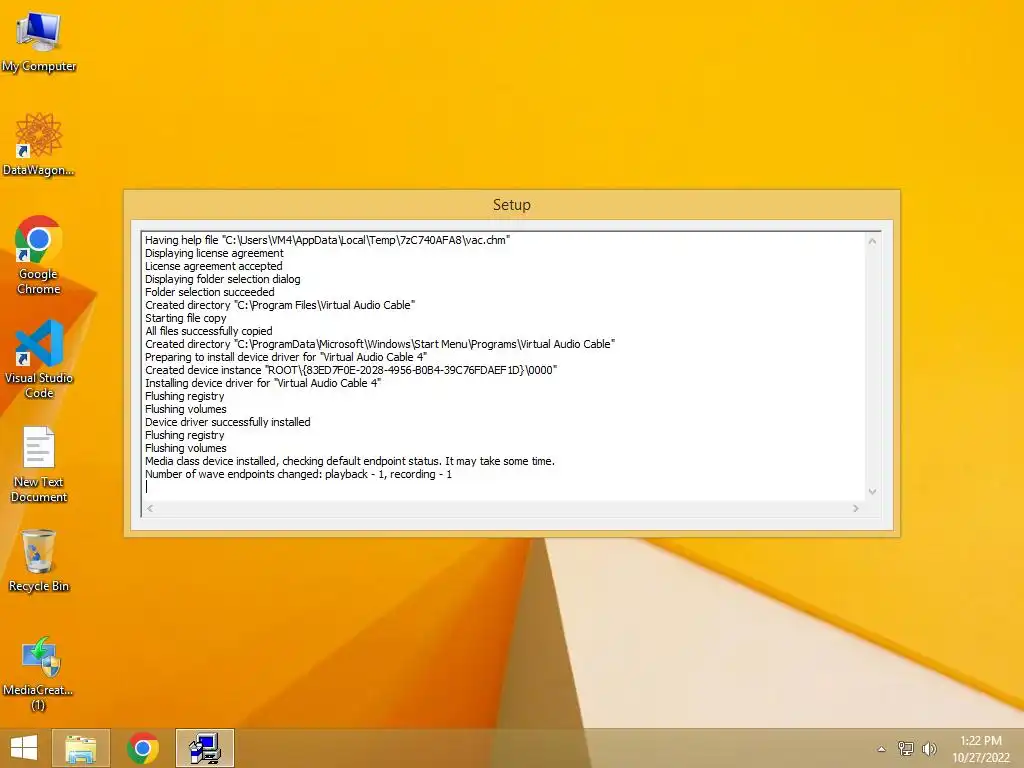Open the My Computer desktop icon
Screen dimensions: 1024x768
click(x=39, y=42)
